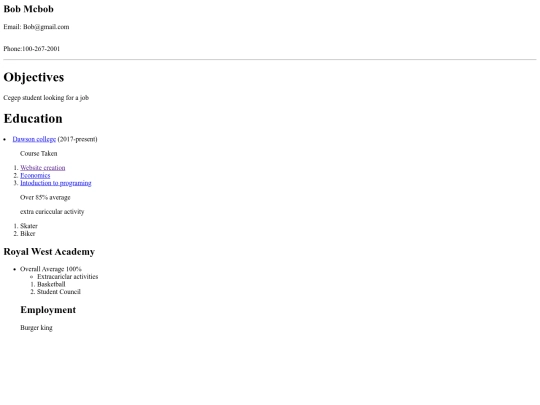Click the Objectives heading
The width and height of the screenshot is (540, 405).
point(34,77)
